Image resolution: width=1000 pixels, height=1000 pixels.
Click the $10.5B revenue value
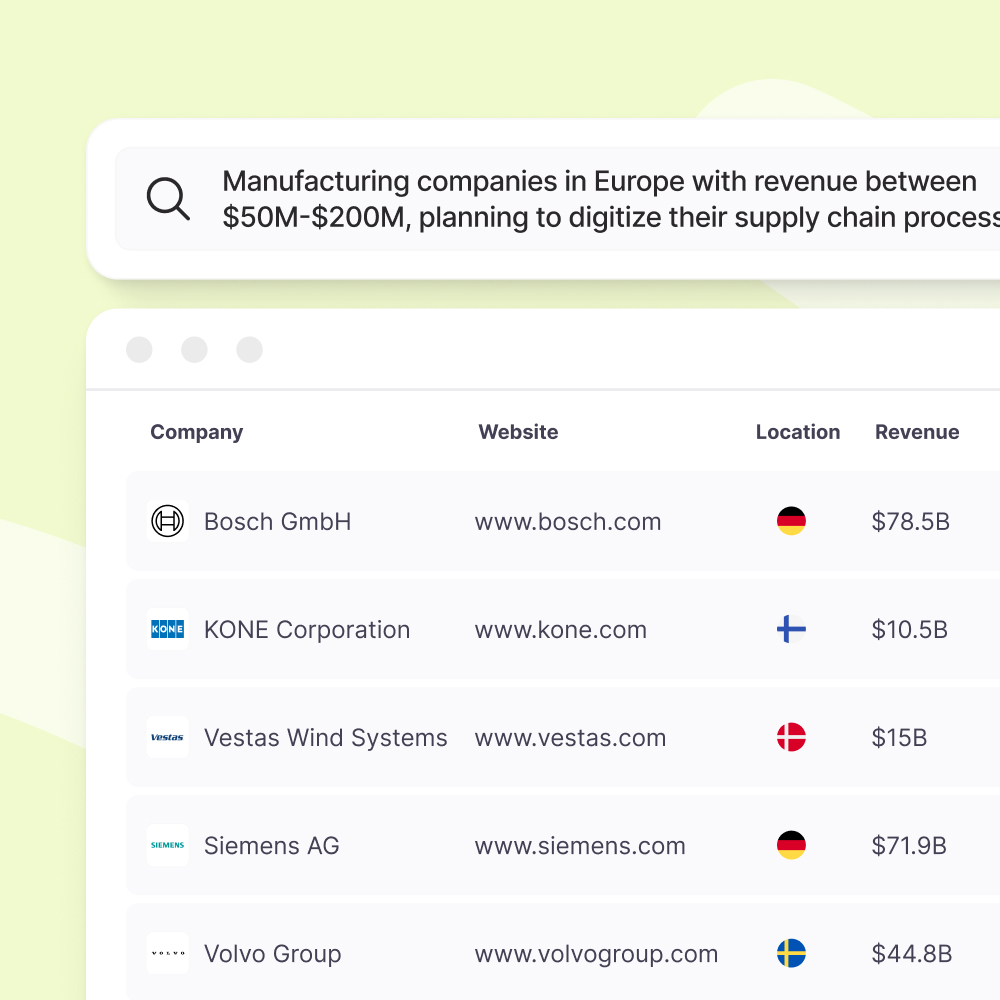coord(909,630)
